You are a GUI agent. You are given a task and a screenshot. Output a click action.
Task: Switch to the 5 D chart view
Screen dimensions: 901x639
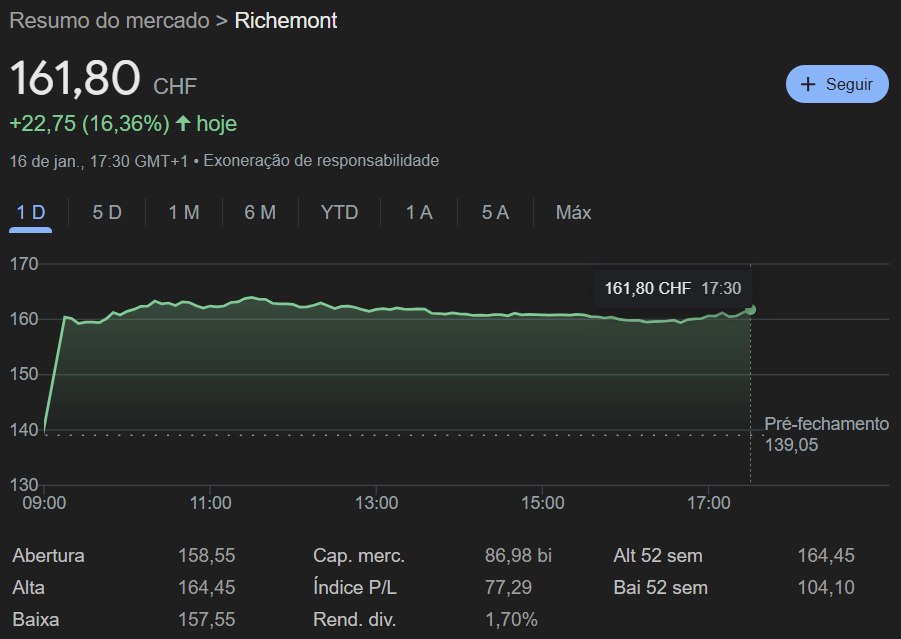tap(105, 212)
